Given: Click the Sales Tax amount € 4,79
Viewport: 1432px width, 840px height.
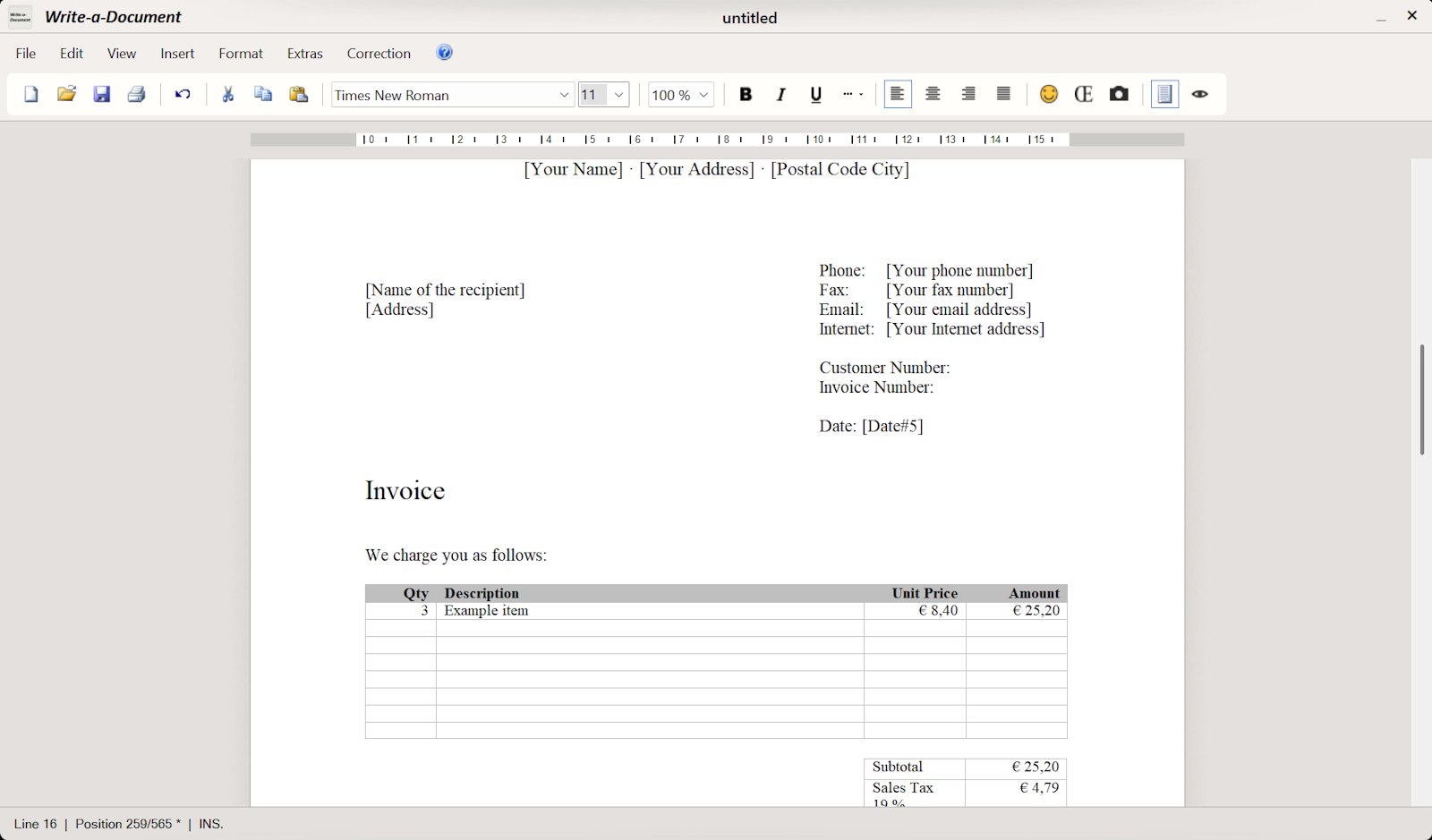Looking at the screenshot, I should tap(1039, 788).
